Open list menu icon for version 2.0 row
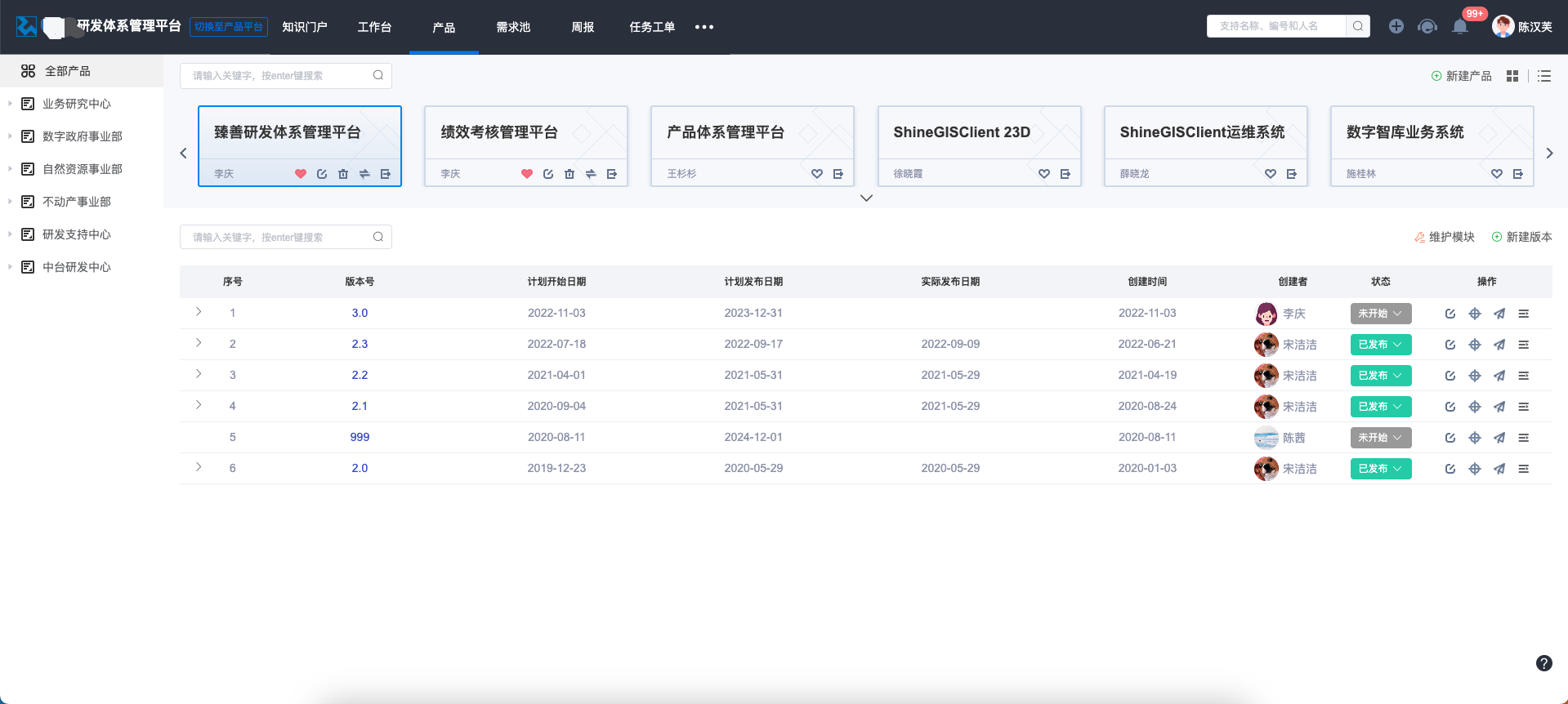 click(1524, 469)
